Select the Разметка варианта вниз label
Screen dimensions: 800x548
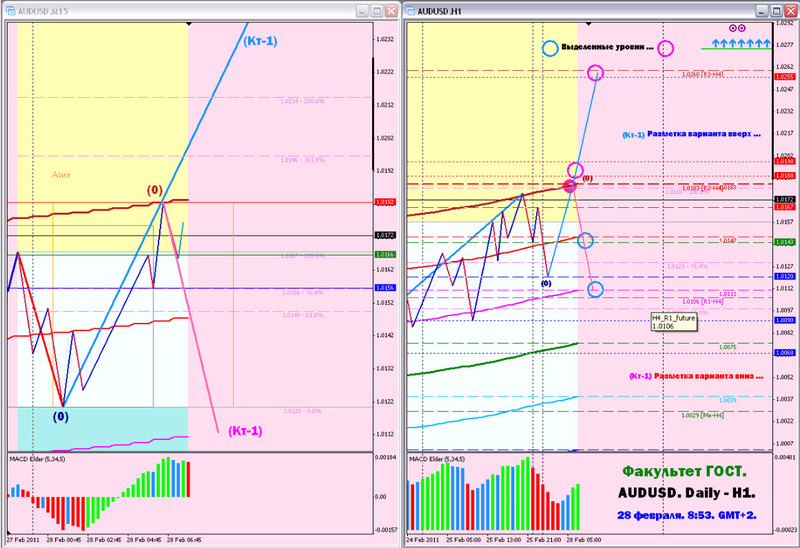click(709, 376)
